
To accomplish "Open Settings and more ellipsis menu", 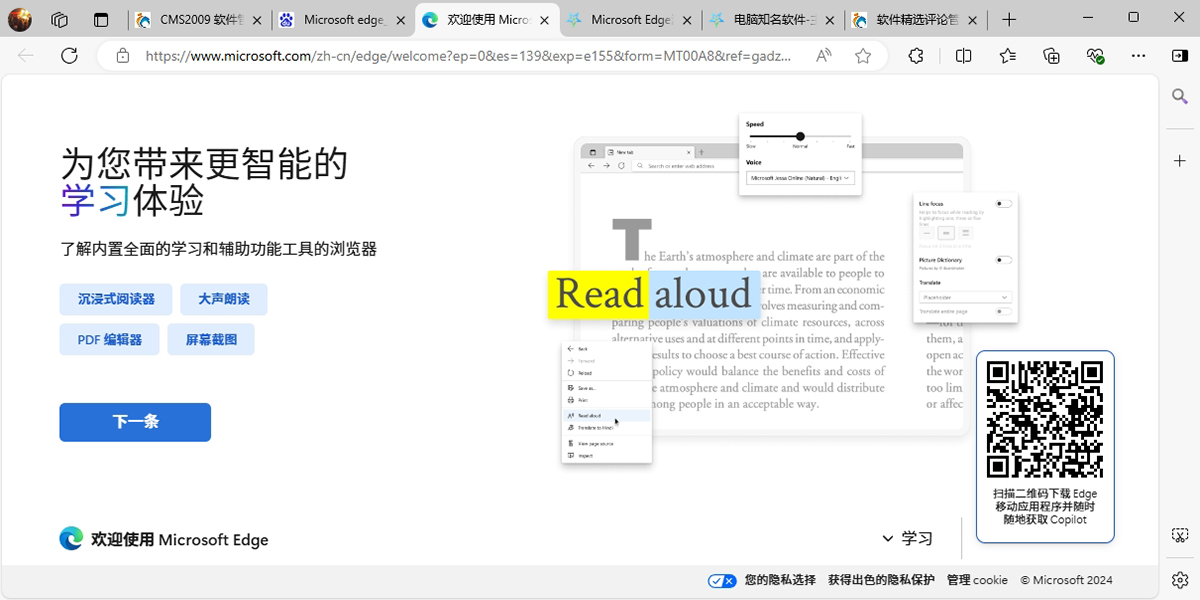I will [1139, 56].
